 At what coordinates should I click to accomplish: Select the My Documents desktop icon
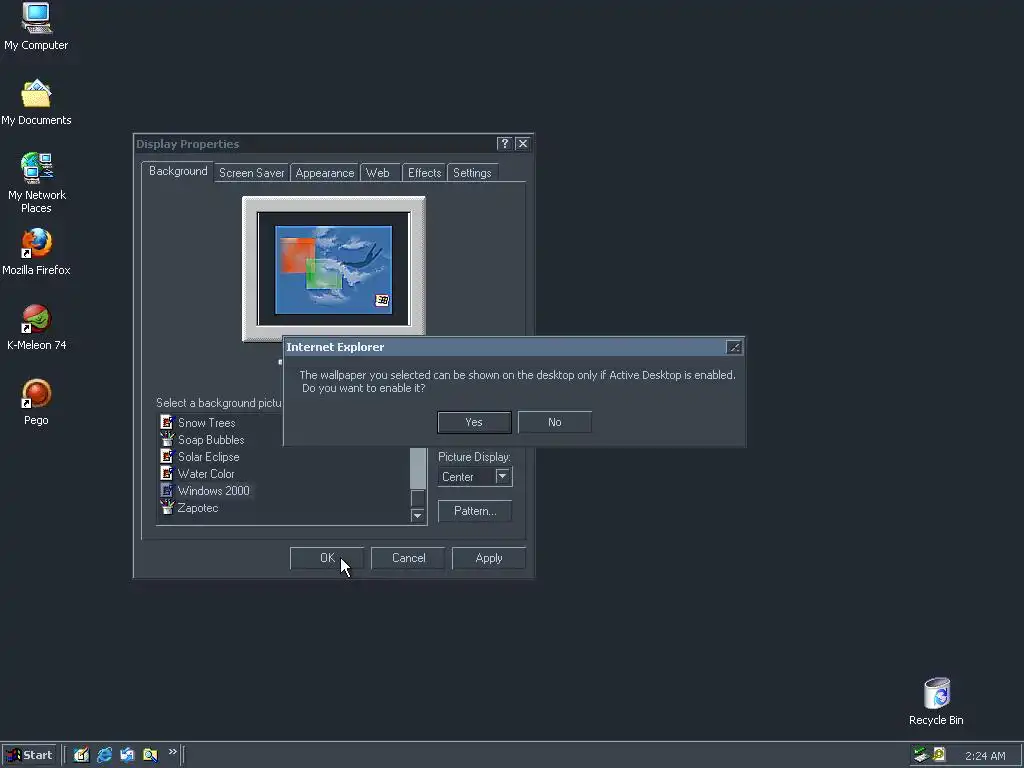pos(36,102)
